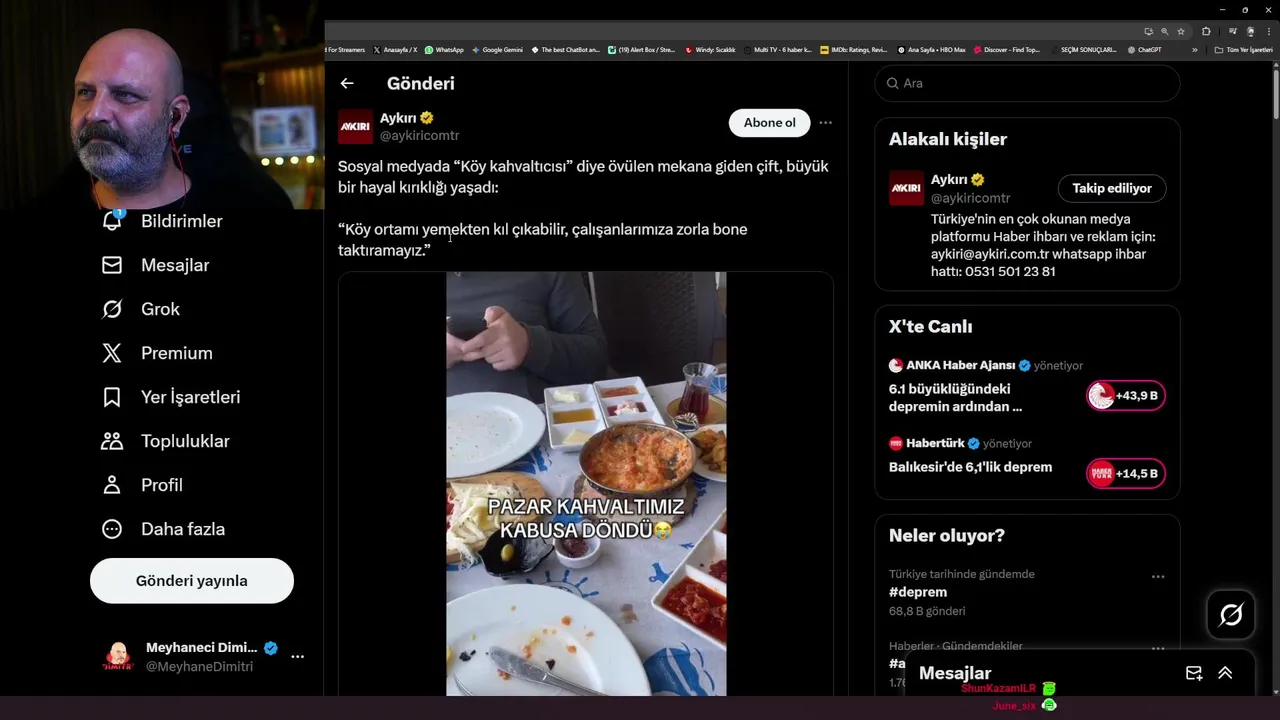Click Aykırı avatar in the post header
Image resolution: width=1280 pixels, height=720 pixels.
tap(355, 127)
